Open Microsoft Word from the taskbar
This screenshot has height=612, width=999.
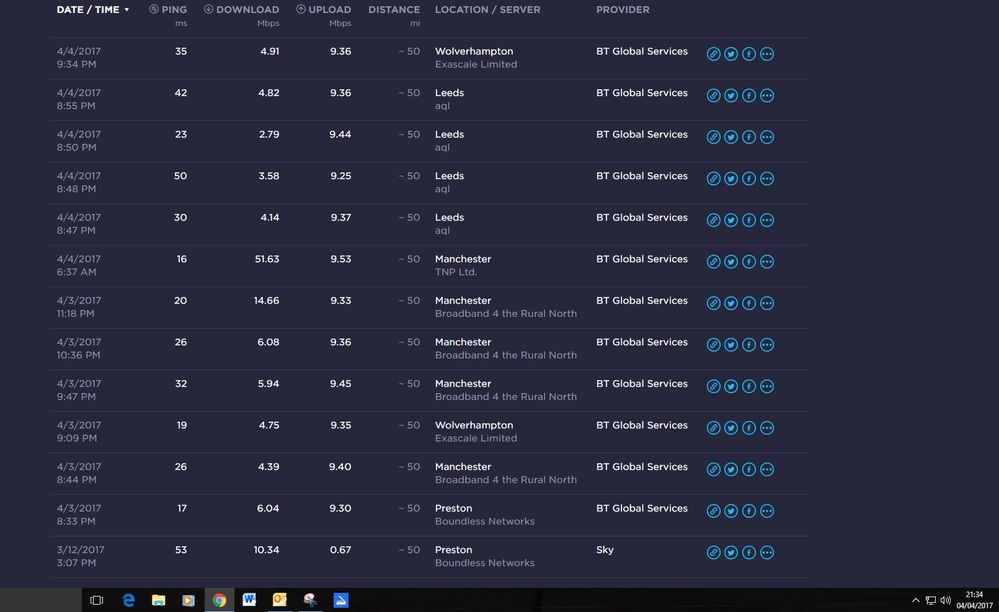point(249,600)
